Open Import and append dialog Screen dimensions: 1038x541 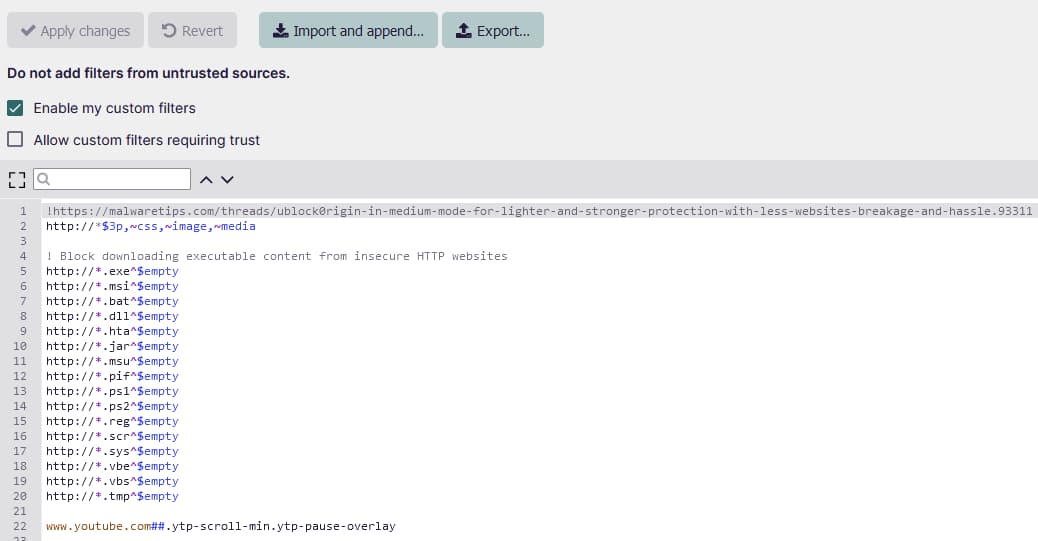tap(348, 31)
